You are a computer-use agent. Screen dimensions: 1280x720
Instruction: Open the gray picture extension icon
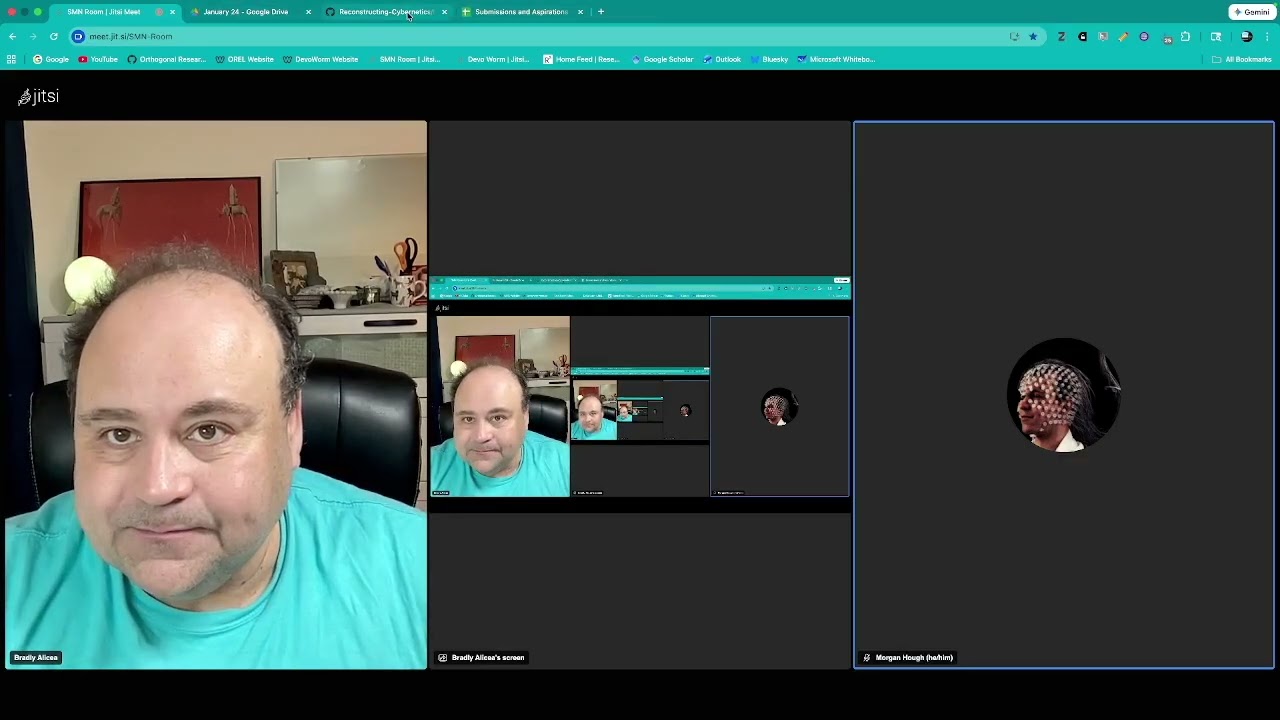1103,36
